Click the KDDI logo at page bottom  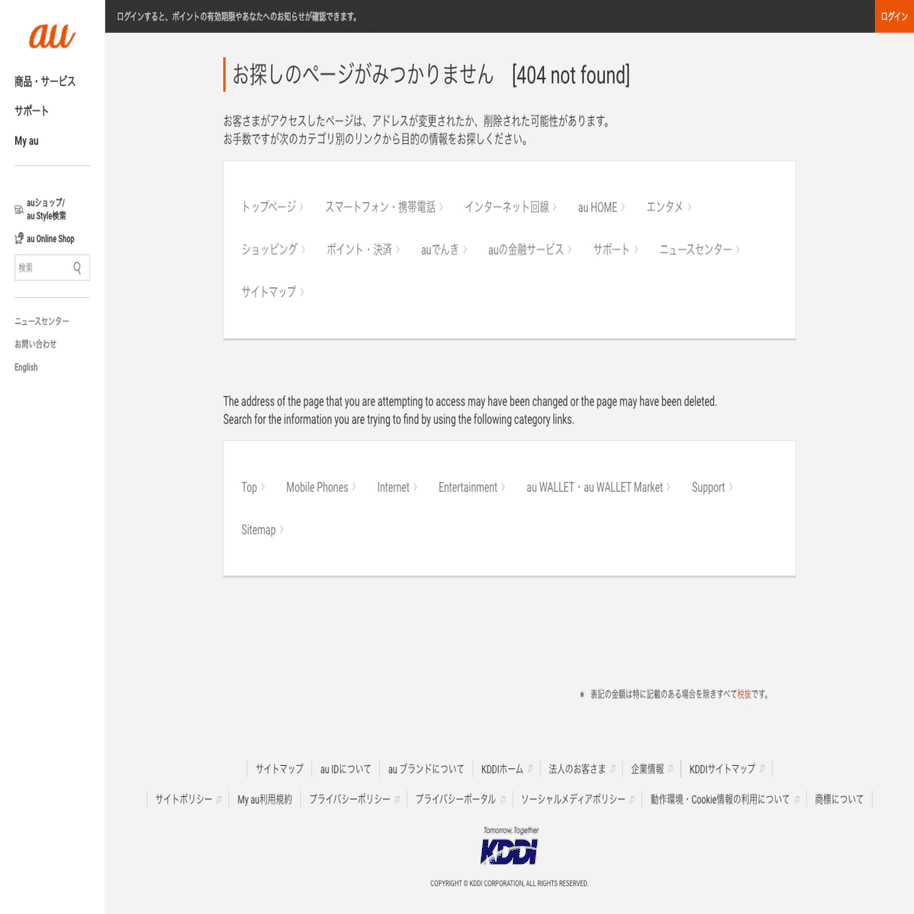[x=509, y=852]
